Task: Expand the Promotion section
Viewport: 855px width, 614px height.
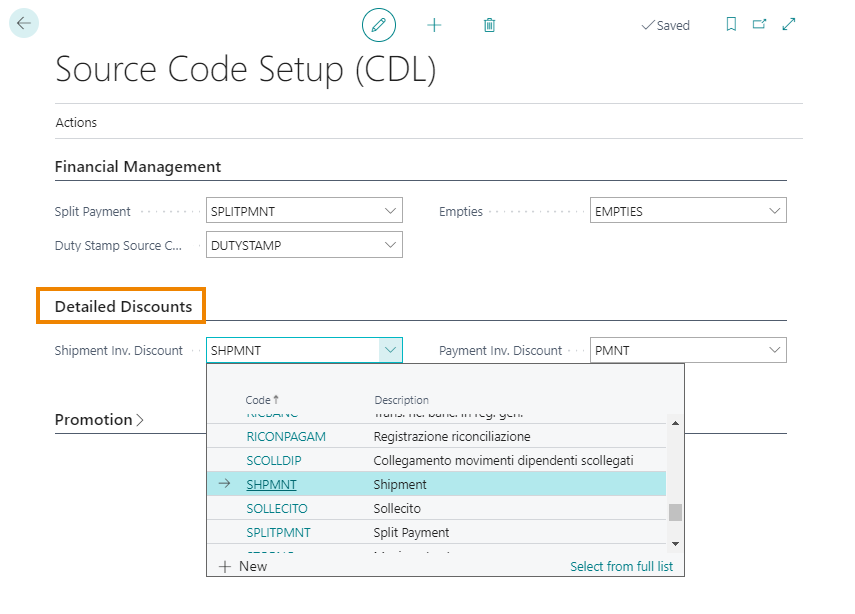Action: tap(99, 419)
